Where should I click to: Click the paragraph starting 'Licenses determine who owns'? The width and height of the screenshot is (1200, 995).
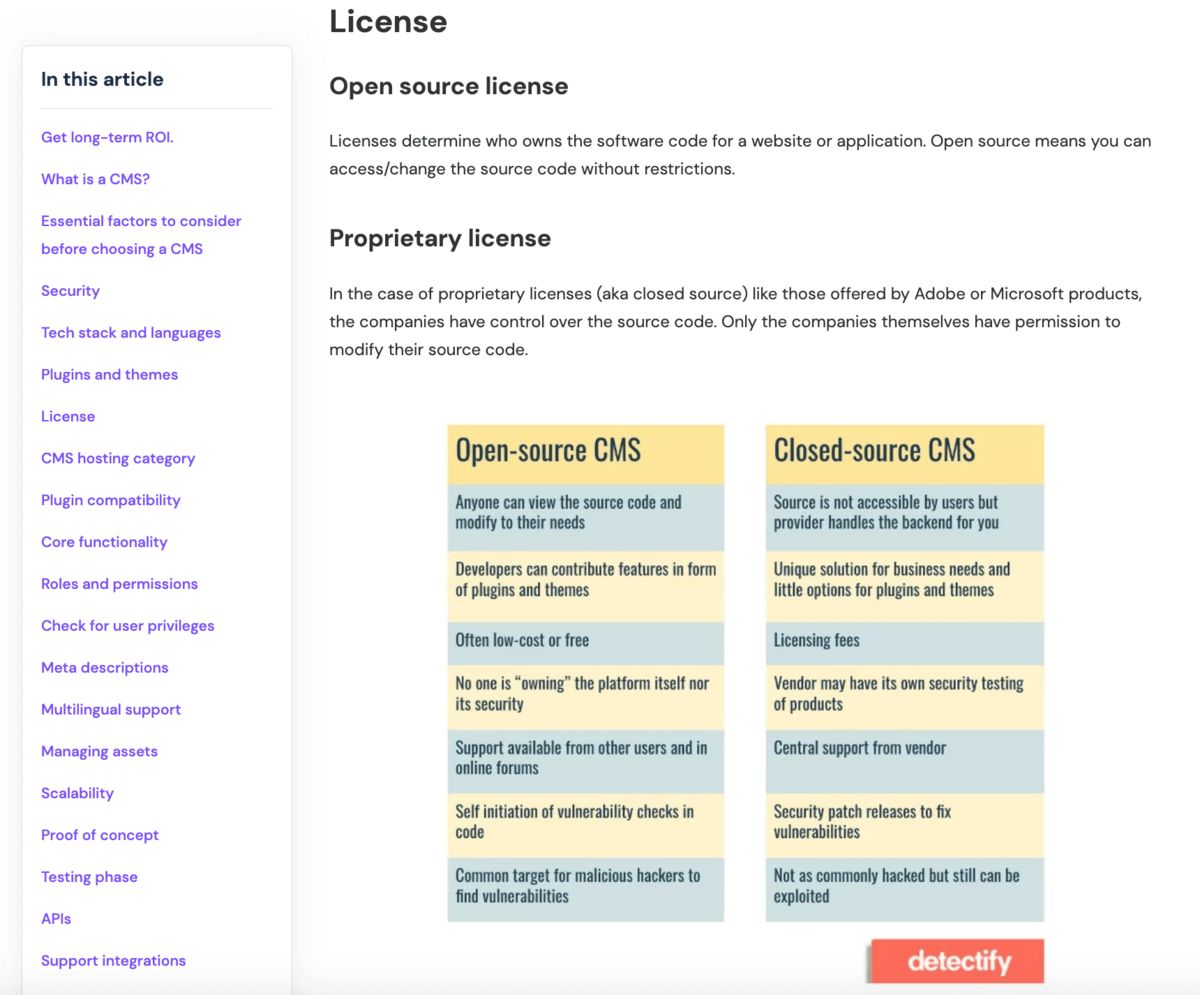point(740,155)
